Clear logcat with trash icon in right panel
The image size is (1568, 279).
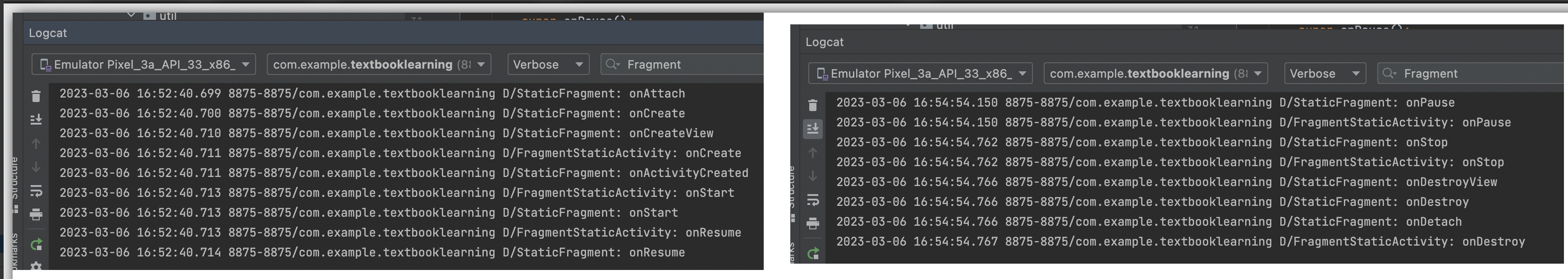tap(812, 105)
